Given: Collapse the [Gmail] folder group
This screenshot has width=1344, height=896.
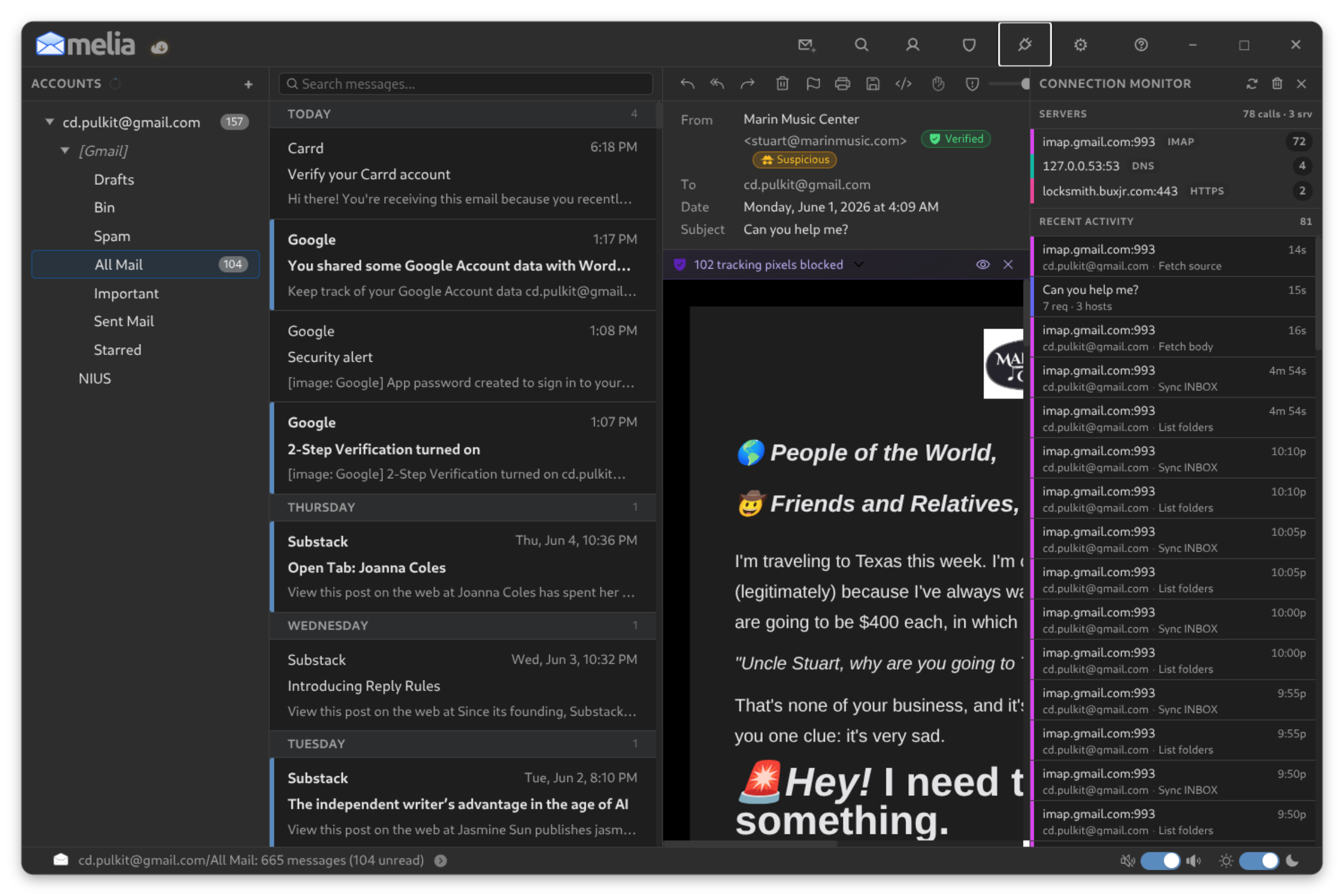Looking at the screenshot, I should tap(65, 150).
